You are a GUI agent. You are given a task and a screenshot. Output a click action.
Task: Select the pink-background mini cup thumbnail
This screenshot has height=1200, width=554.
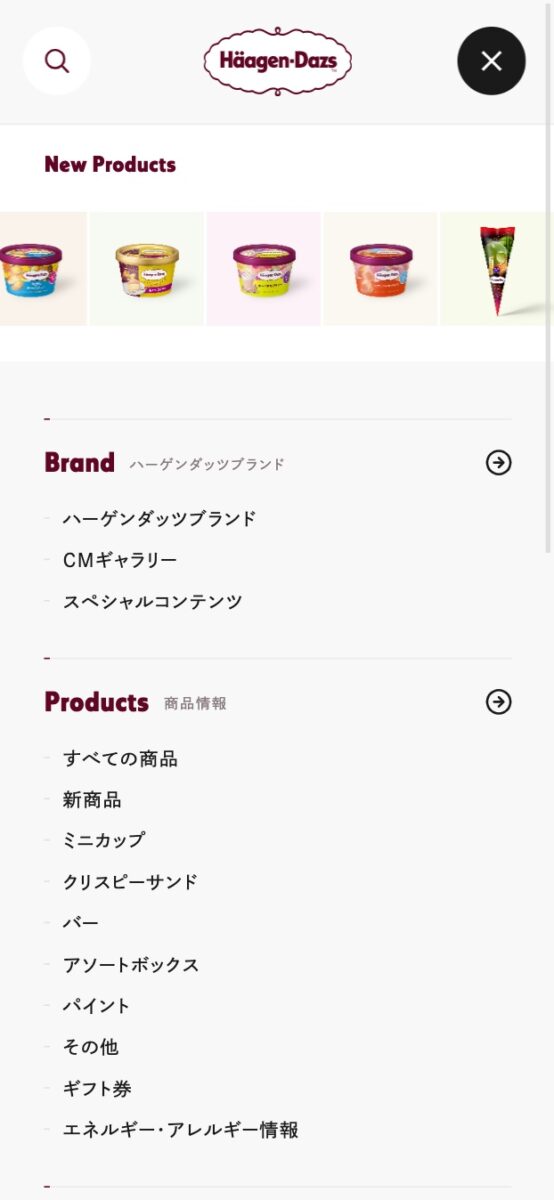pos(264,268)
